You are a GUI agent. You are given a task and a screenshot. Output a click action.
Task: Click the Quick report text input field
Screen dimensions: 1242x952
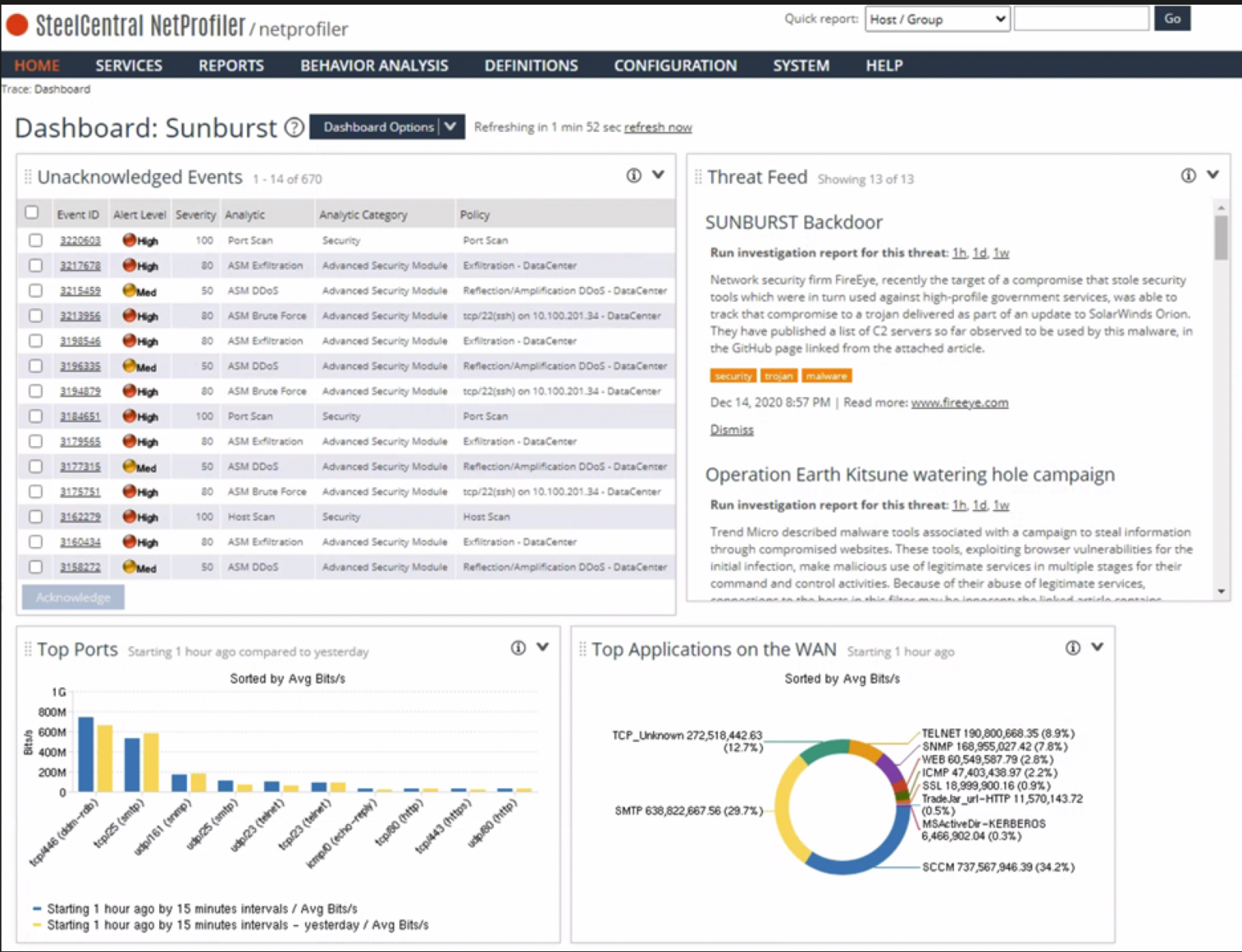click(x=1081, y=19)
